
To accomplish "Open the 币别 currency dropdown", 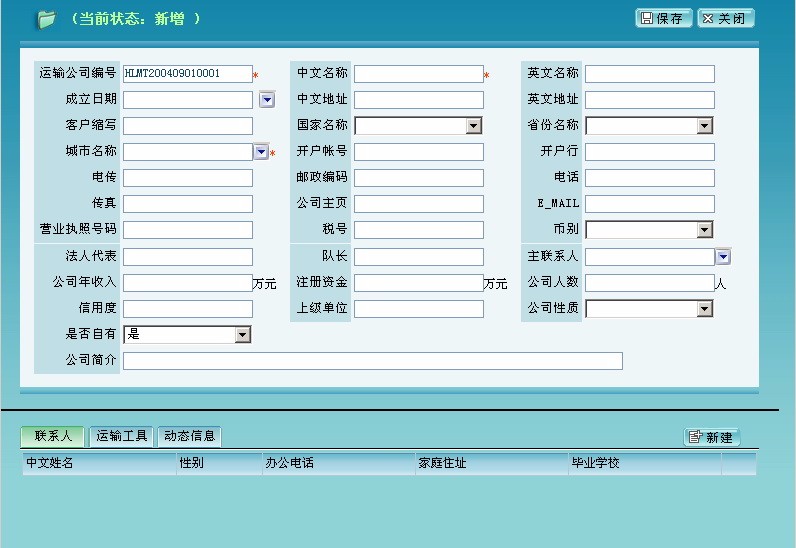I will point(705,230).
